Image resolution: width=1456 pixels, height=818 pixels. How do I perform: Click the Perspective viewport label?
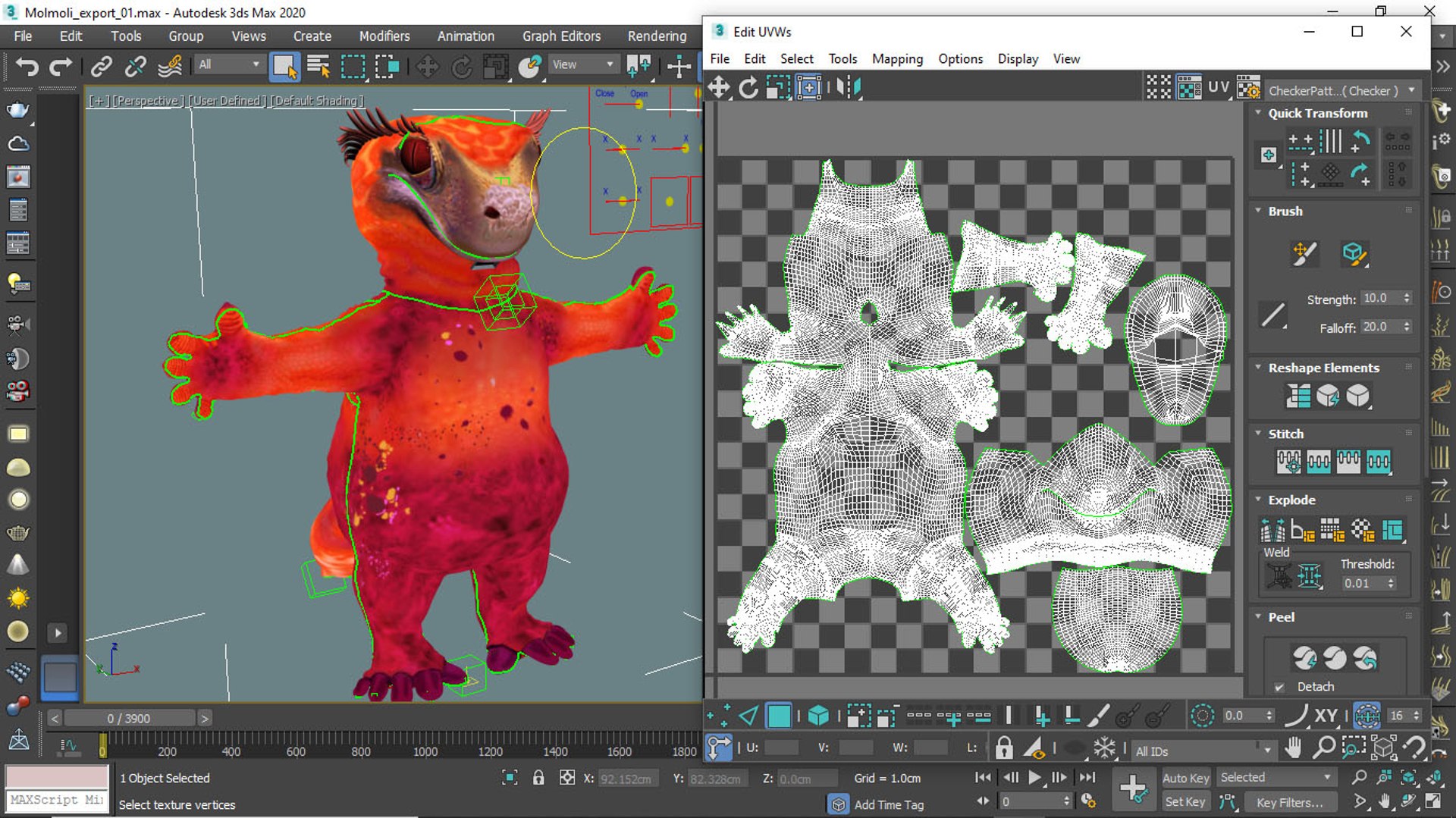[x=148, y=101]
